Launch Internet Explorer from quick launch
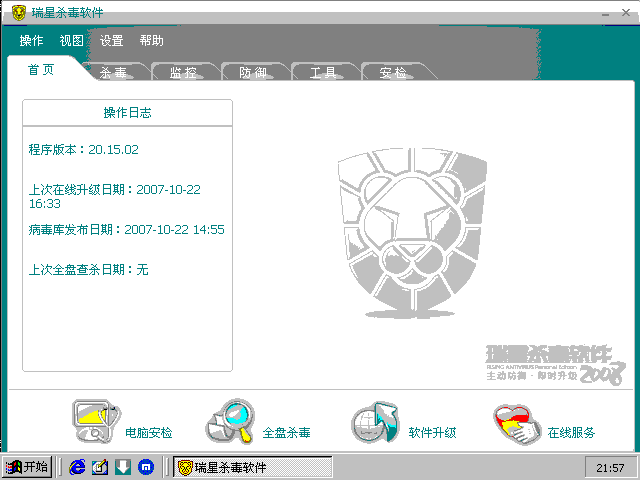640x480 pixels. [77, 467]
